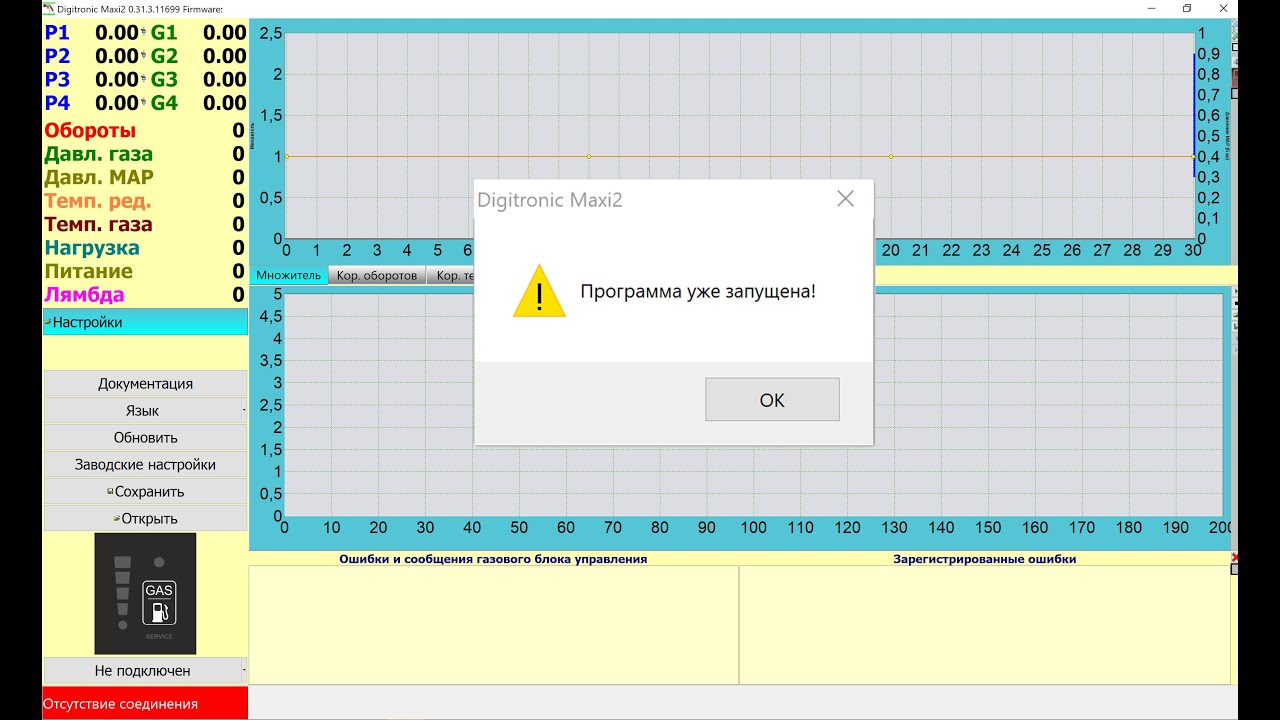Image resolution: width=1280 pixels, height=720 pixels.
Task: Click the Зарегистрированные ошибки header
Action: 984,559
